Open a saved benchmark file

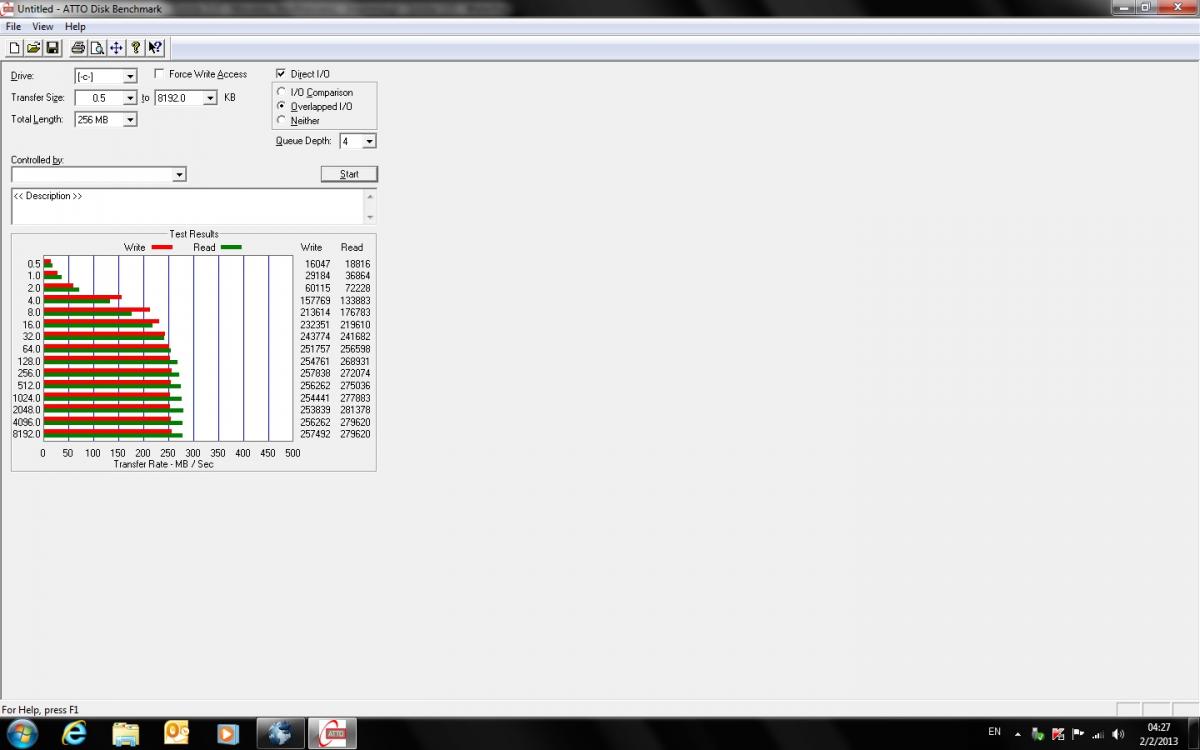pos(33,48)
